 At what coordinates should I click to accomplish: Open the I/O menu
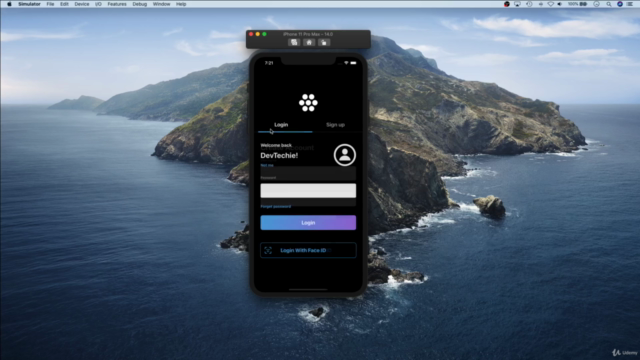coord(98,4)
